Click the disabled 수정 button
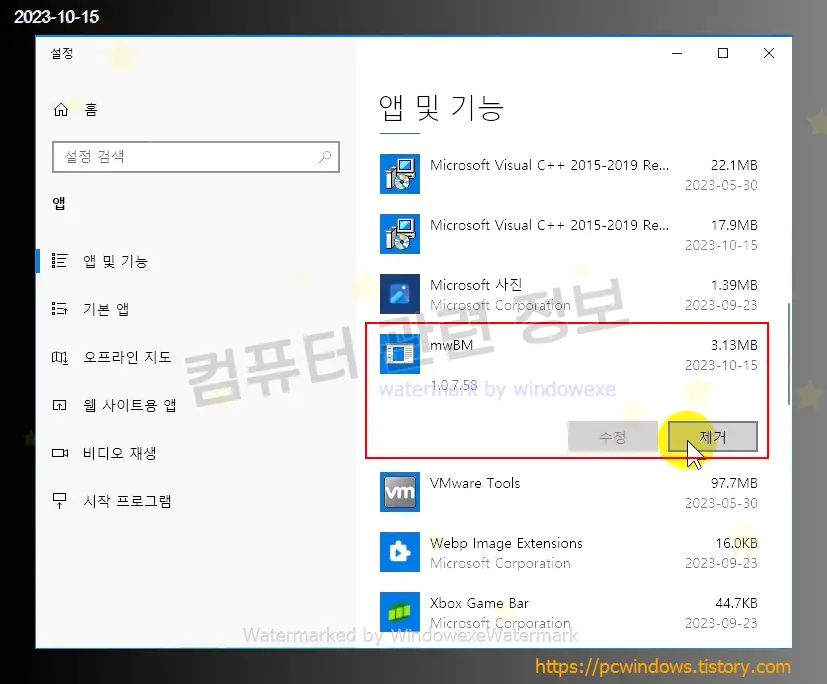Screen dimensions: 827x684 (613, 437)
